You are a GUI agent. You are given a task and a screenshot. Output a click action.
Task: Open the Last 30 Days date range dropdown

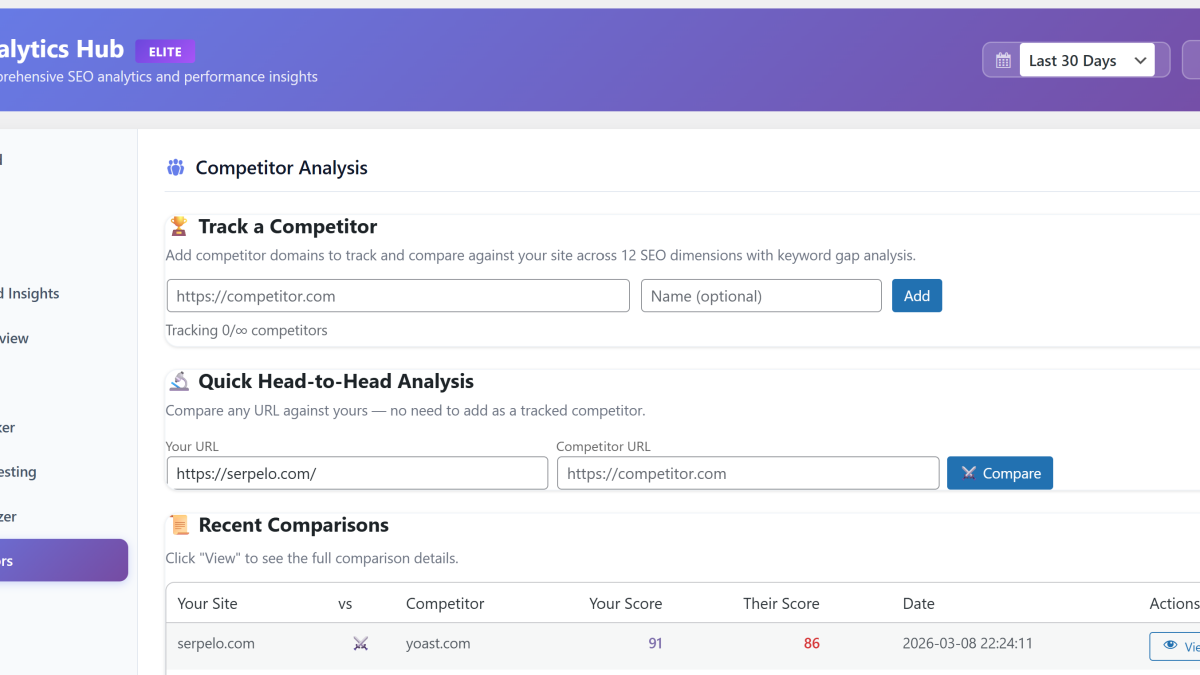click(1085, 60)
